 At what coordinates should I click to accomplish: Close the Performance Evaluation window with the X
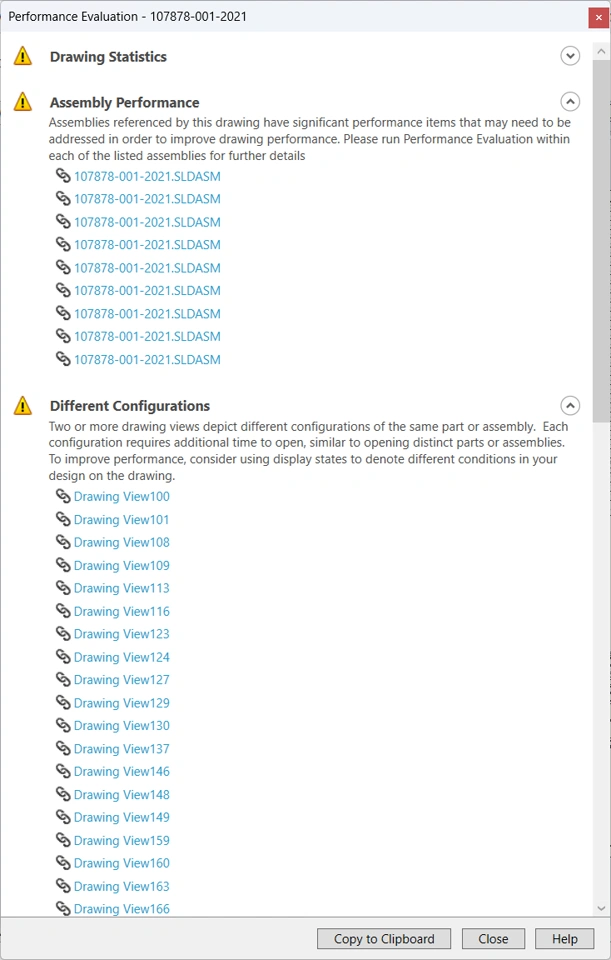[597, 17]
